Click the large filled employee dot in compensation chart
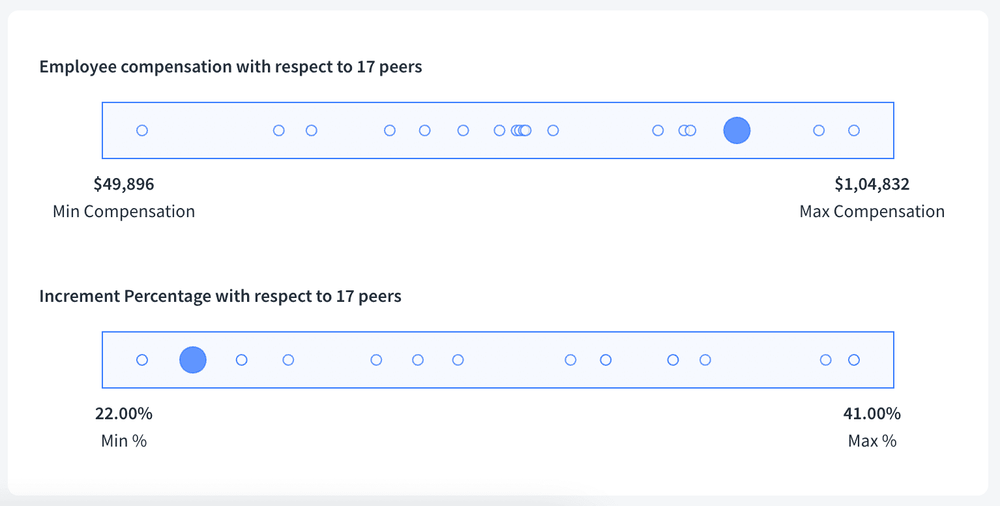The image size is (1000, 506). click(737, 130)
